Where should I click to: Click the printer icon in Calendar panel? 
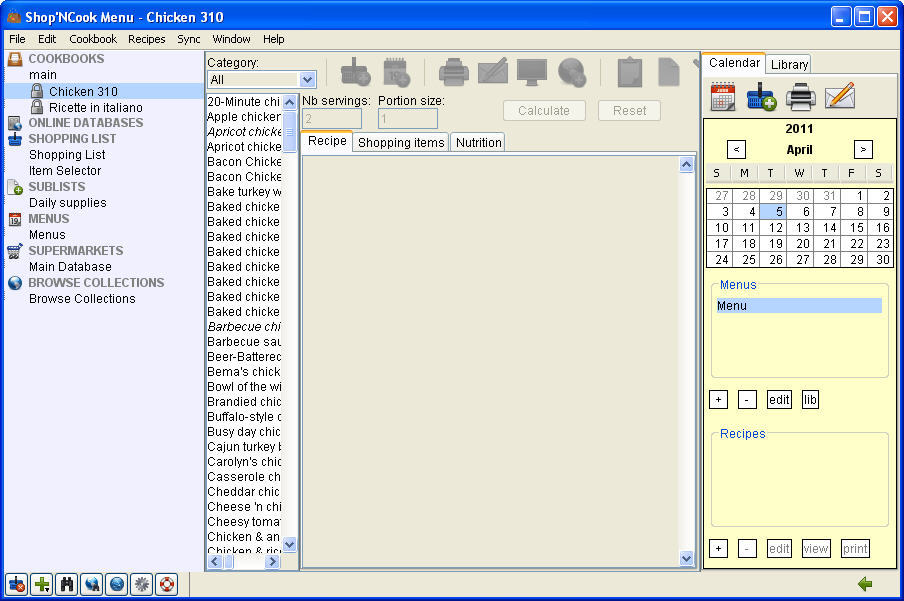click(x=800, y=96)
